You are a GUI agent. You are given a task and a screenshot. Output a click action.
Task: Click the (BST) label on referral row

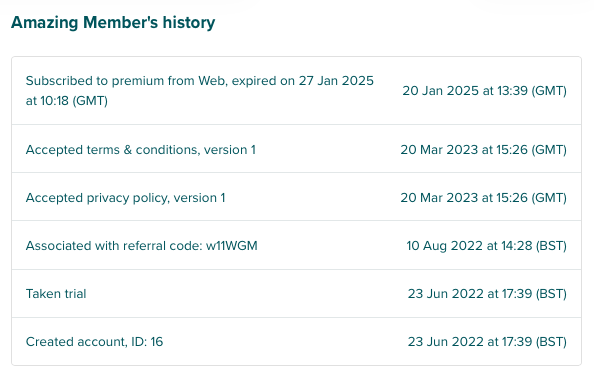[551, 246]
